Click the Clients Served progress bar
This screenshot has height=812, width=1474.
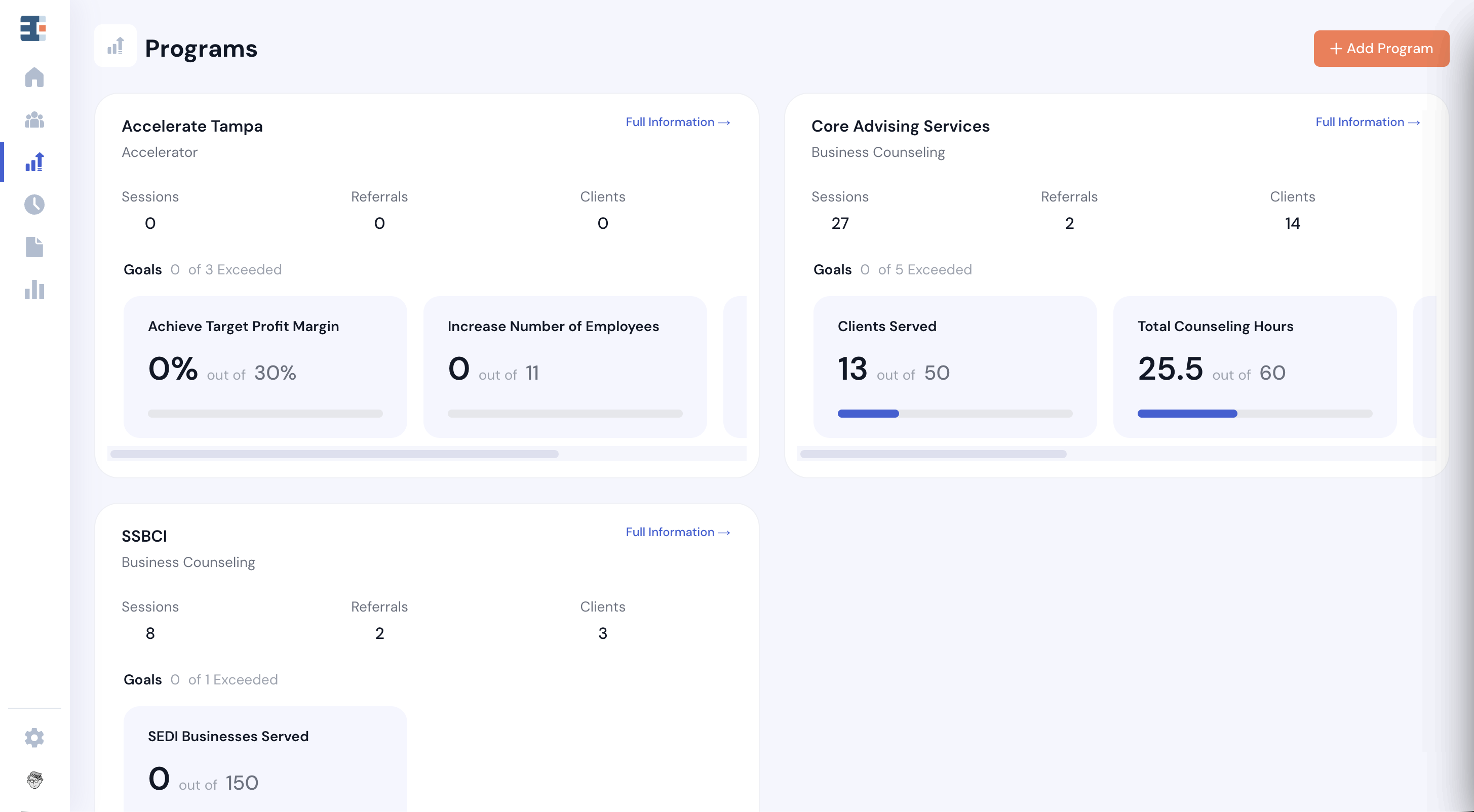pos(954,414)
